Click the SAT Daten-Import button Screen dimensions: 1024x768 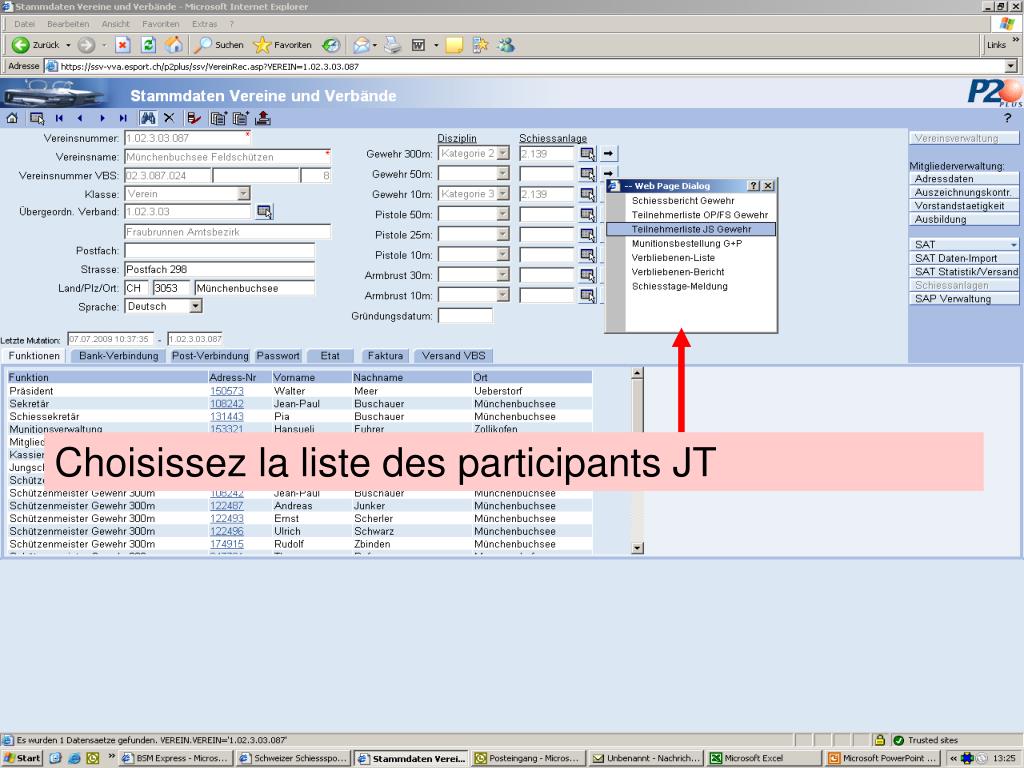pyautogui.click(x=964, y=258)
